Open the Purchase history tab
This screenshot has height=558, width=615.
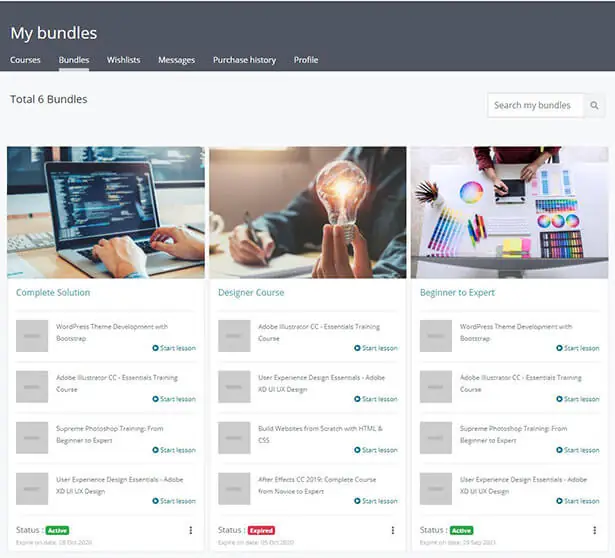244,60
